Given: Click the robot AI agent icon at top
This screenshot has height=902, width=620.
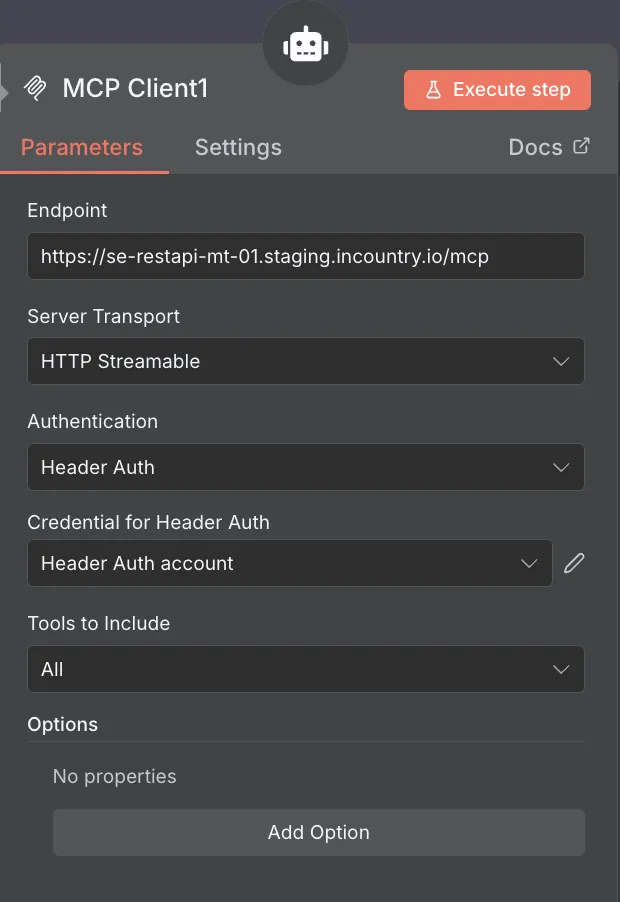Looking at the screenshot, I should [x=305, y=45].
